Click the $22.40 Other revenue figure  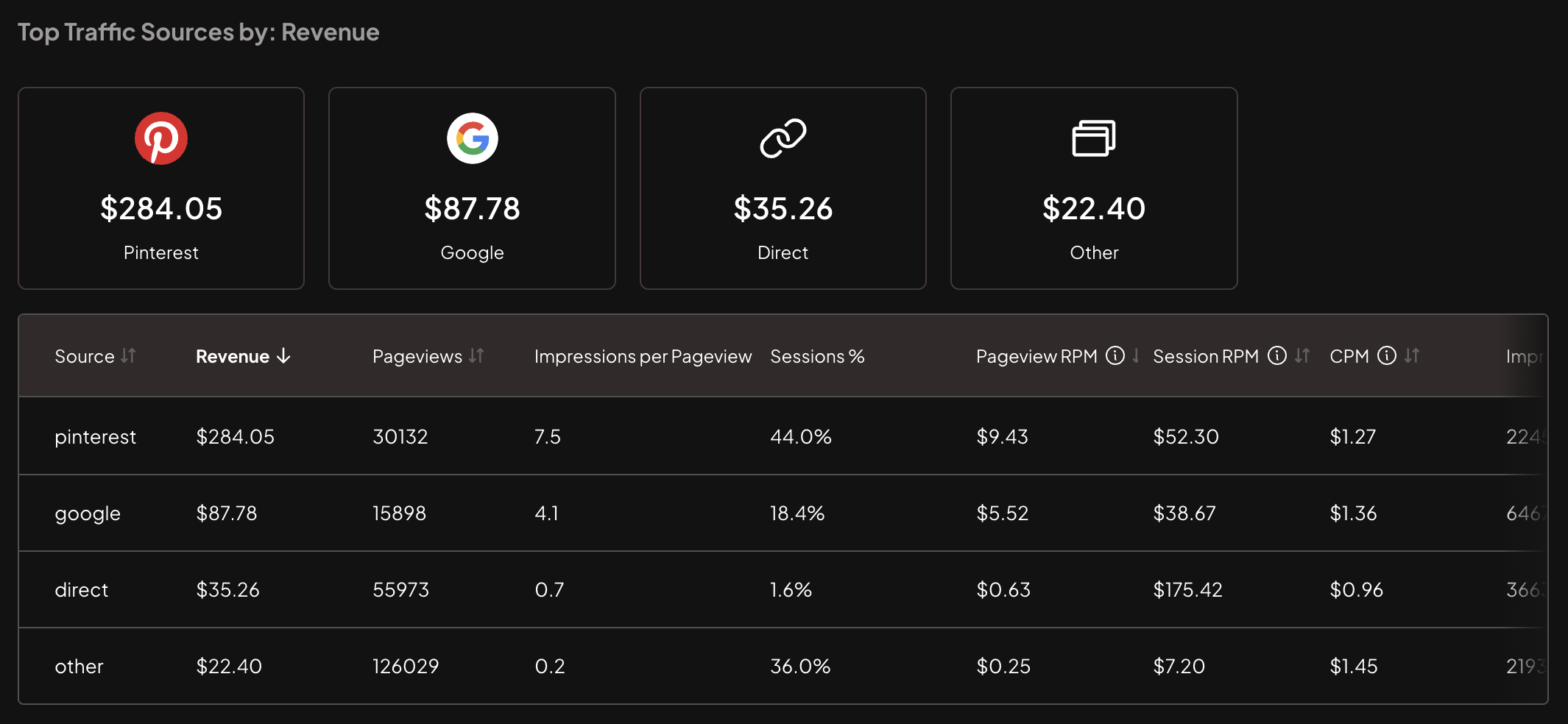tap(1093, 208)
